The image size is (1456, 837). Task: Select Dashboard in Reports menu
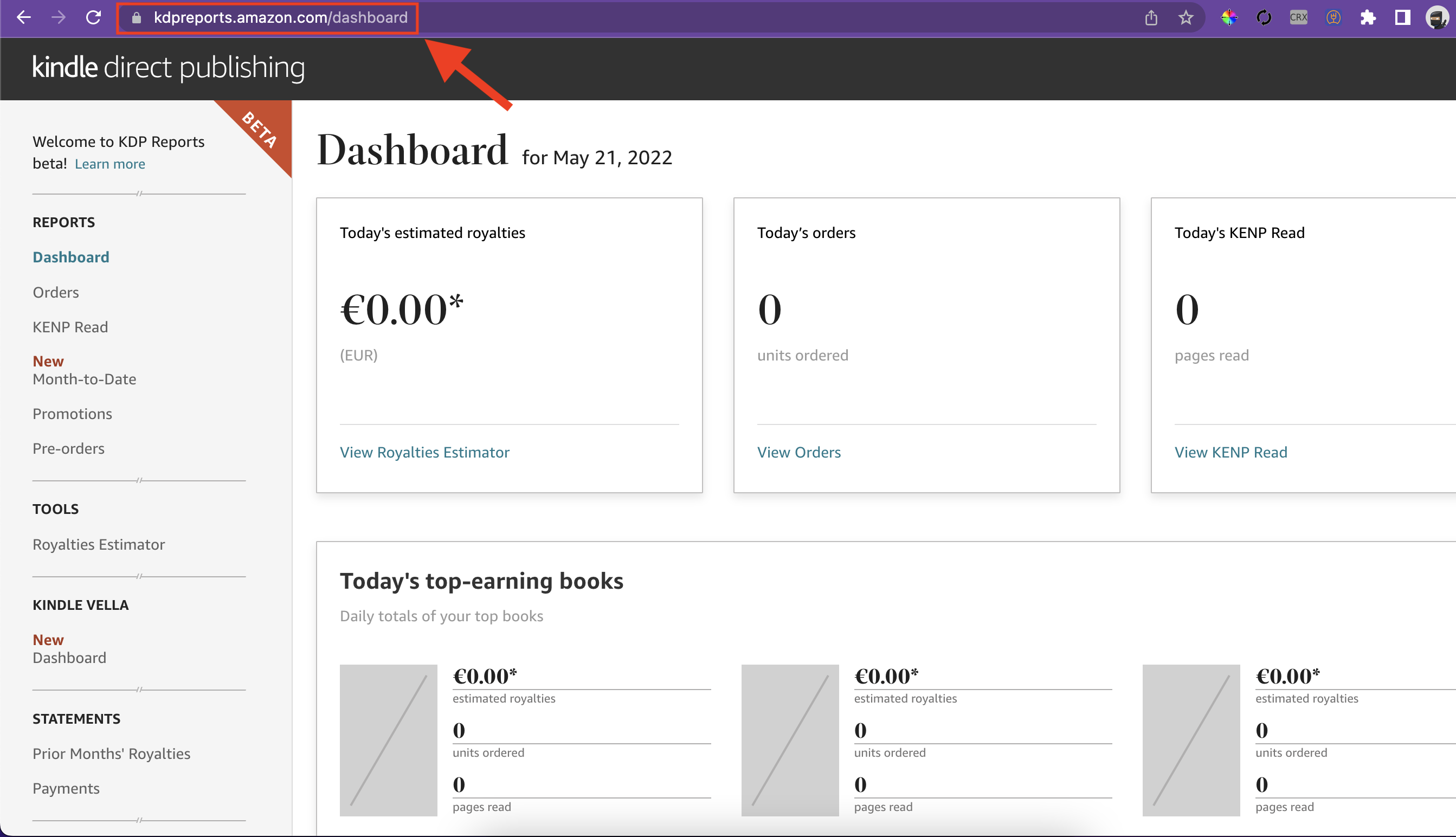[x=70, y=257]
